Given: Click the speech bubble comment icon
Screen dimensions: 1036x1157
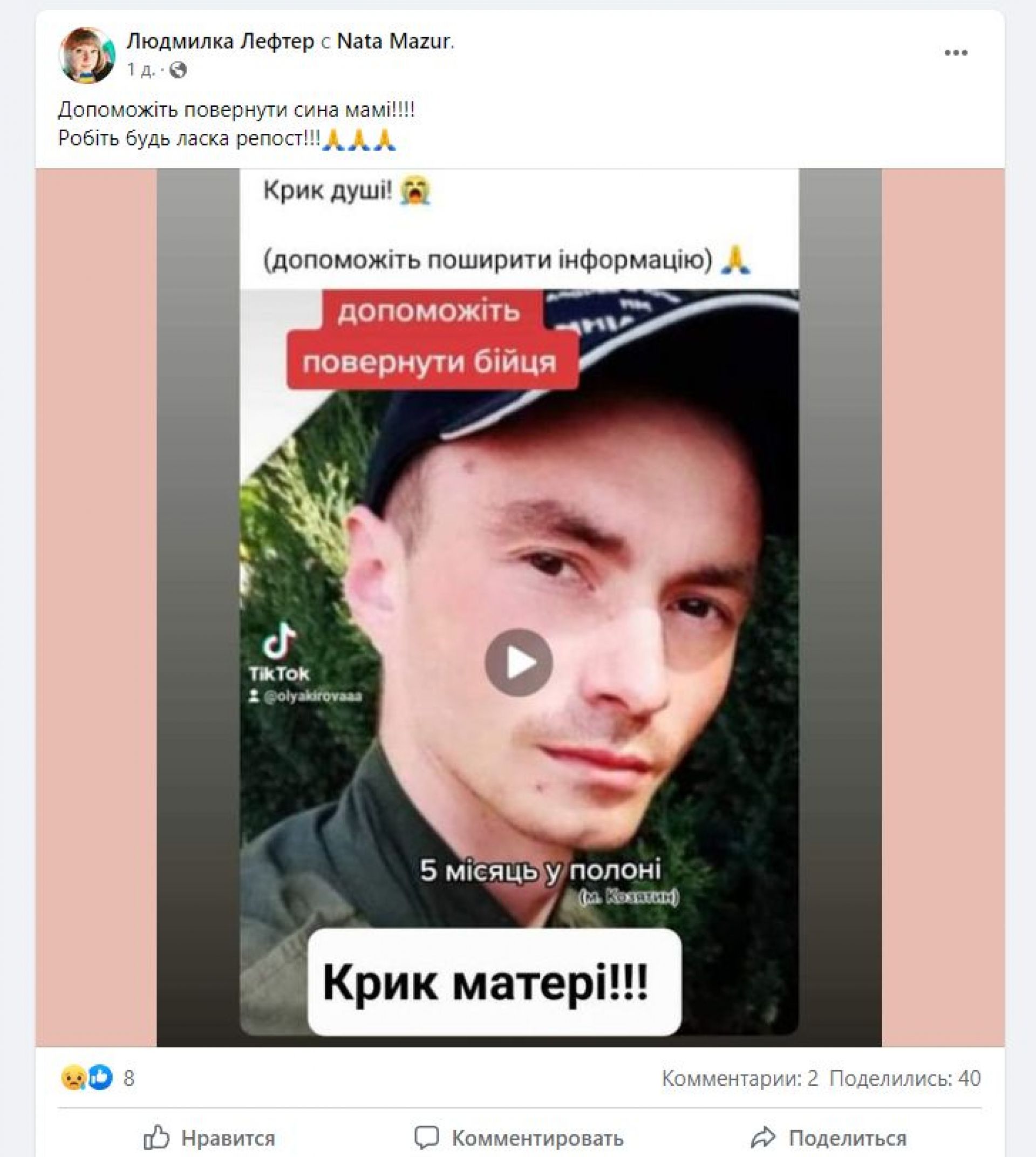Looking at the screenshot, I should click(x=426, y=1137).
